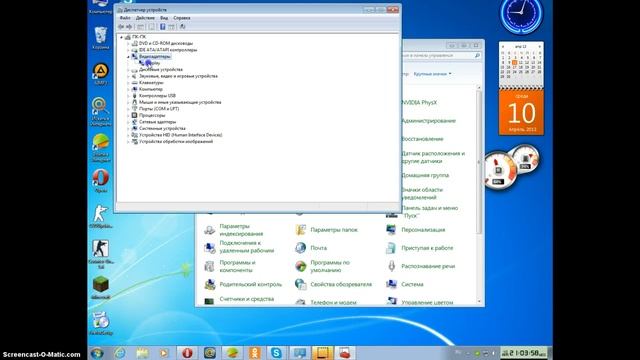Click the Система icon in Control Panel

(391, 284)
